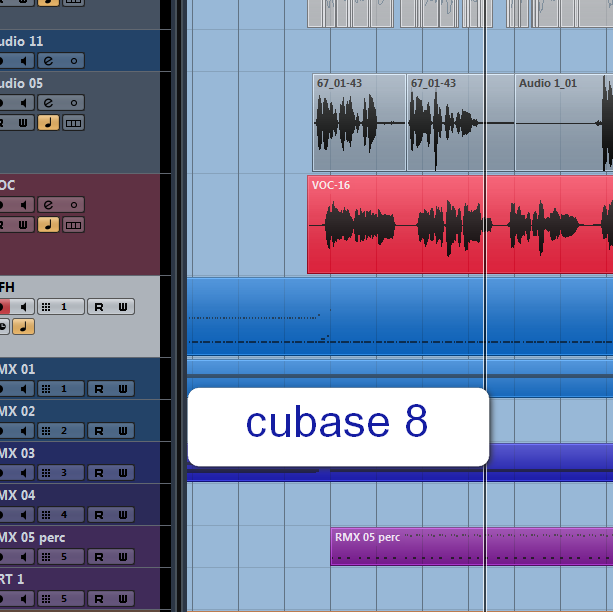Click the project cursor playhead line
Viewport: 613px width, 612px height.
[x=485, y=305]
